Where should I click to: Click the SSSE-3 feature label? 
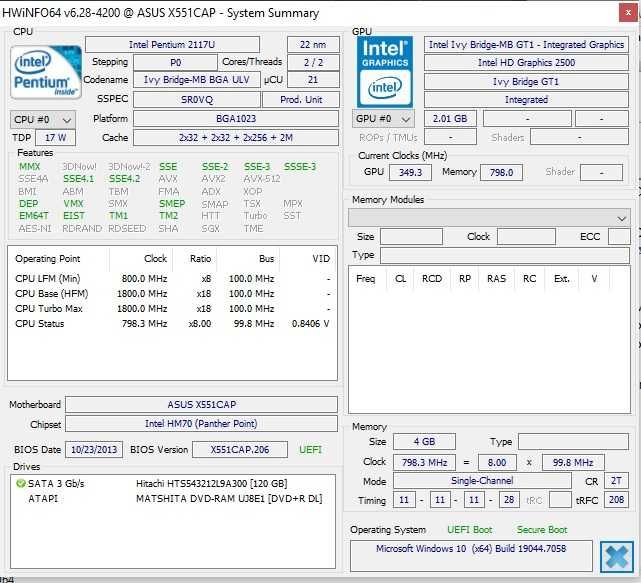pos(300,167)
